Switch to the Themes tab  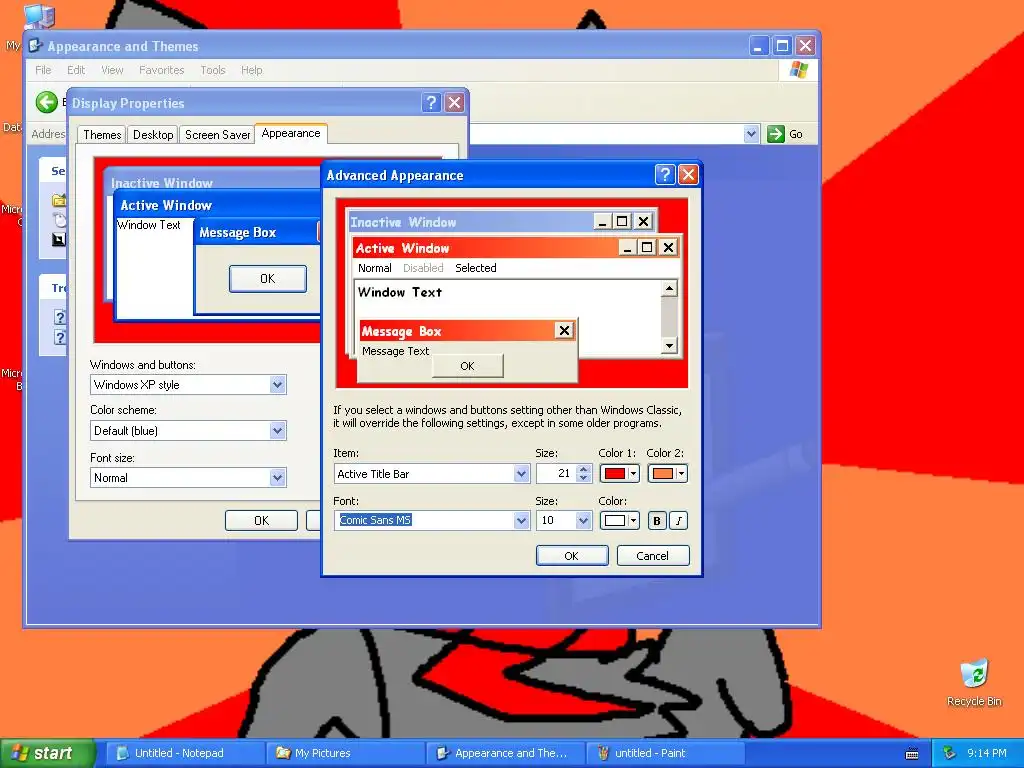coord(102,135)
